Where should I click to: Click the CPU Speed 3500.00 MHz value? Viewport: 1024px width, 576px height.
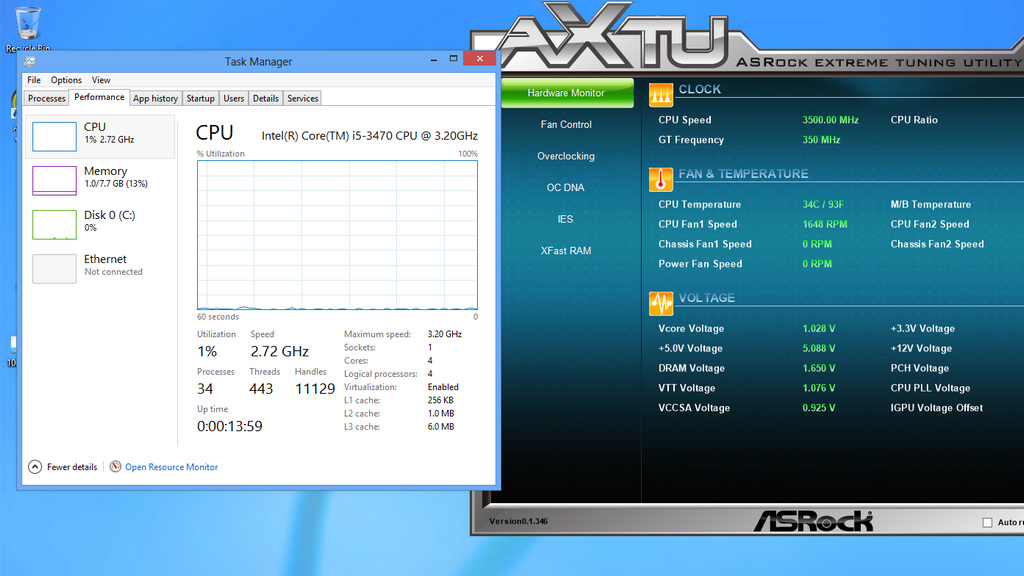pos(830,120)
